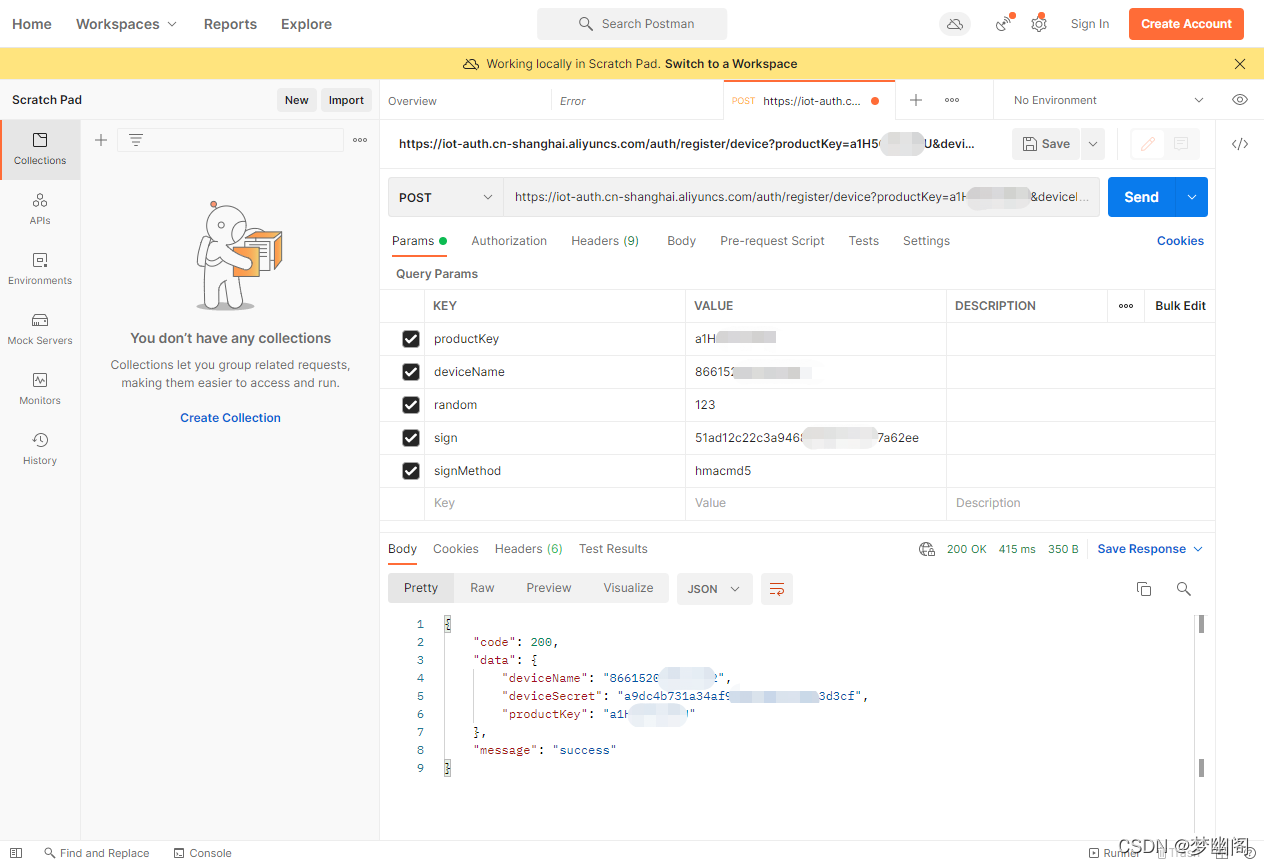
Task: Uncheck the productKey parameter checkbox
Action: (x=410, y=339)
